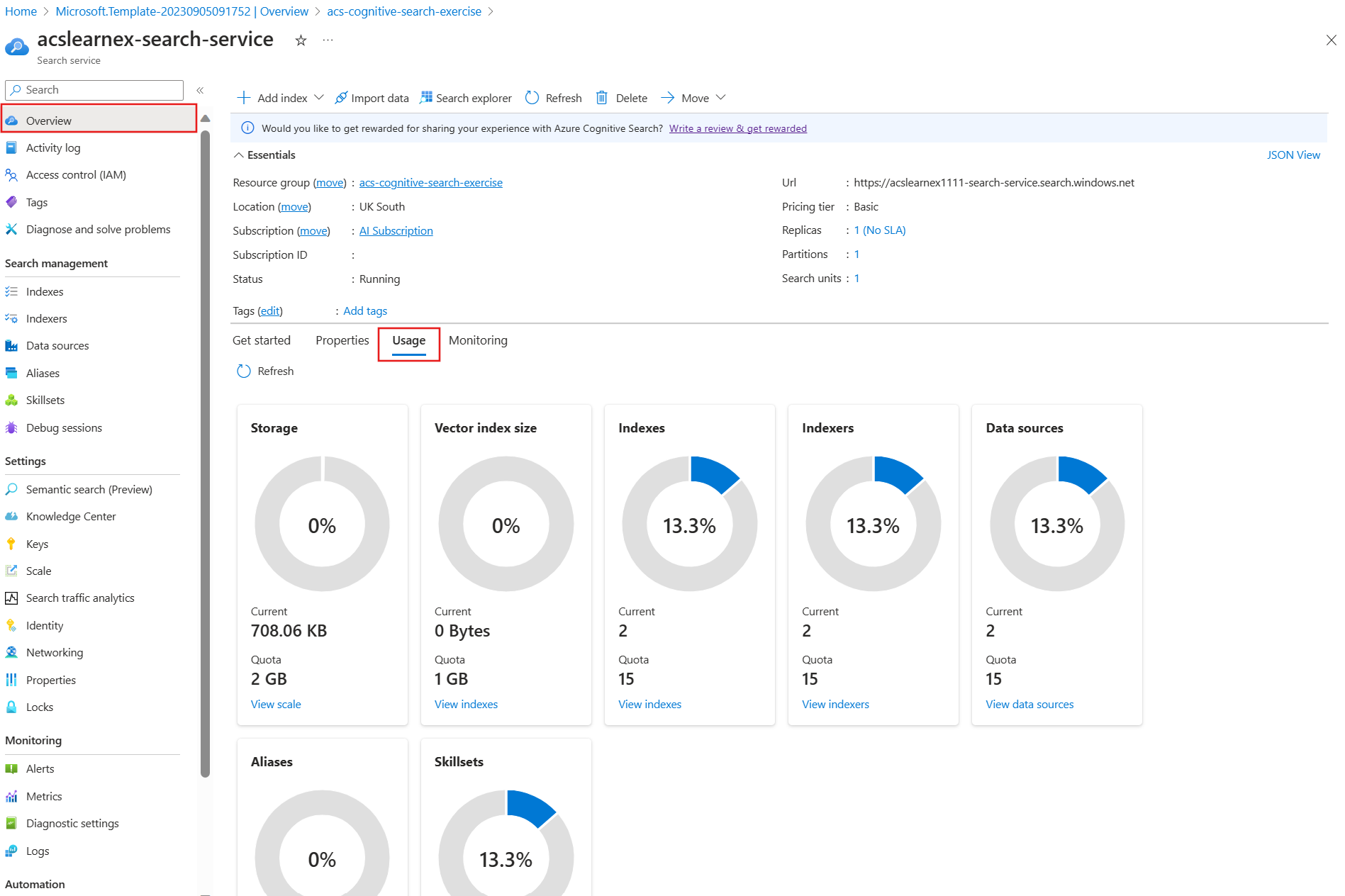Image resolution: width=1345 pixels, height=896 pixels.
Task: Click the View data sources link
Action: 1029,704
